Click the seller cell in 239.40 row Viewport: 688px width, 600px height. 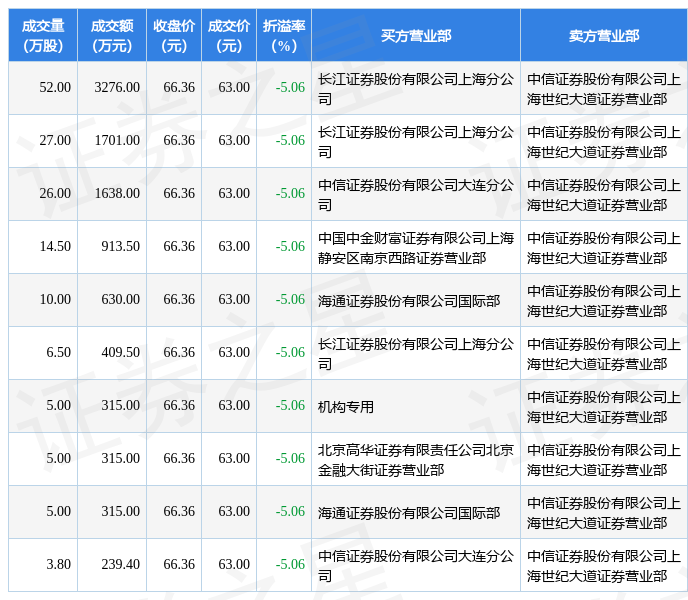(x=604, y=566)
